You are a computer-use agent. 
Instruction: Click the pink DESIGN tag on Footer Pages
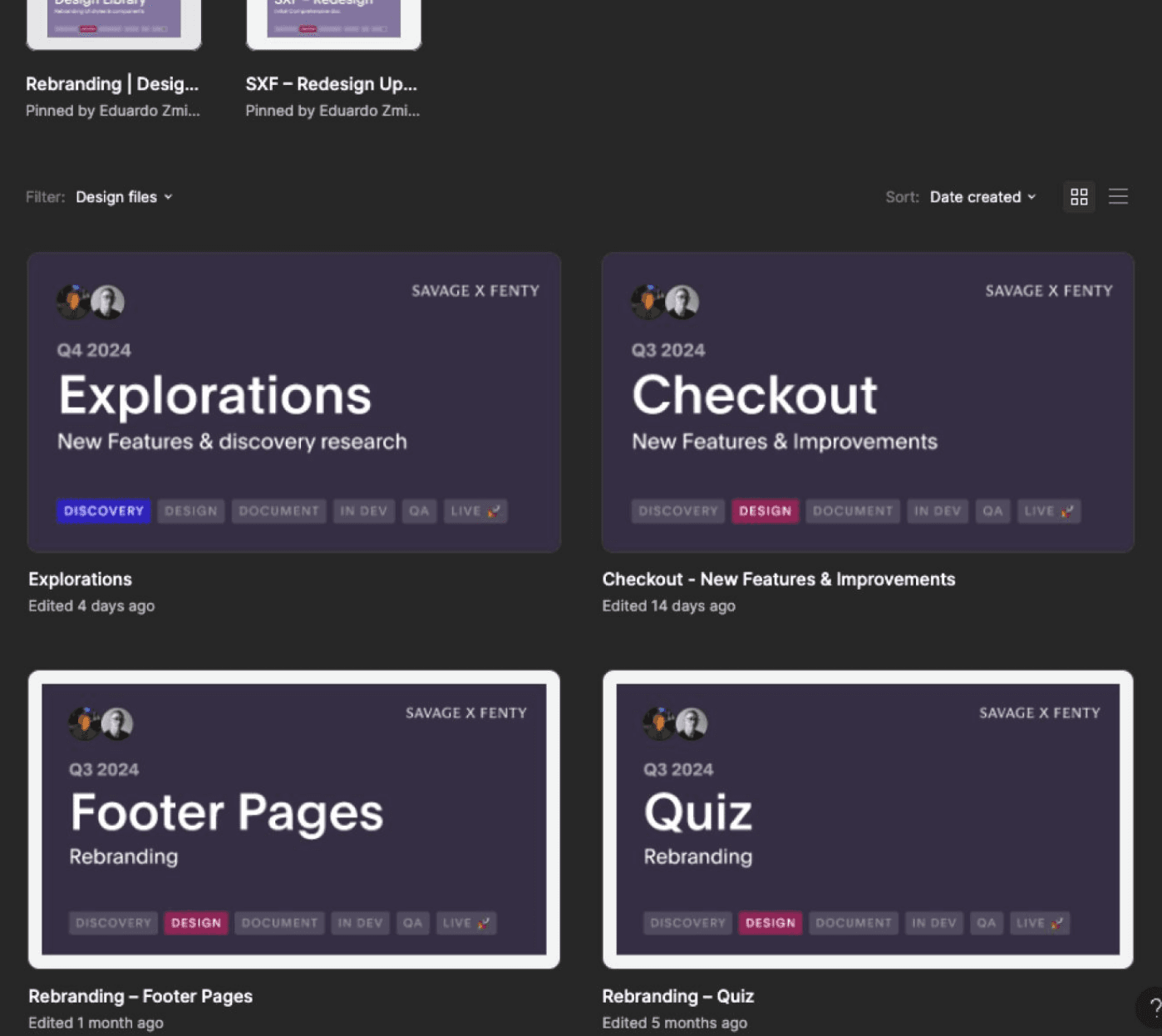coord(196,923)
